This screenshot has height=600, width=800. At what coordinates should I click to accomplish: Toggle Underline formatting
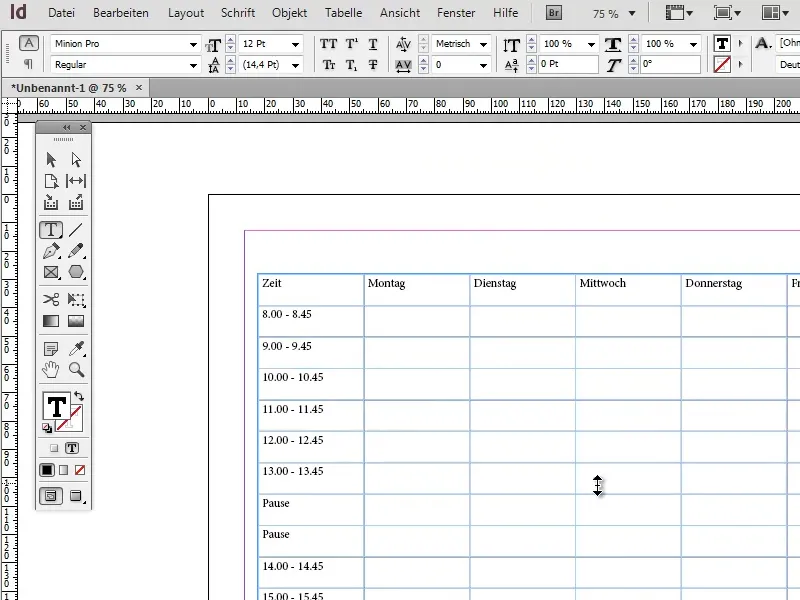pyautogui.click(x=373, y=44)
